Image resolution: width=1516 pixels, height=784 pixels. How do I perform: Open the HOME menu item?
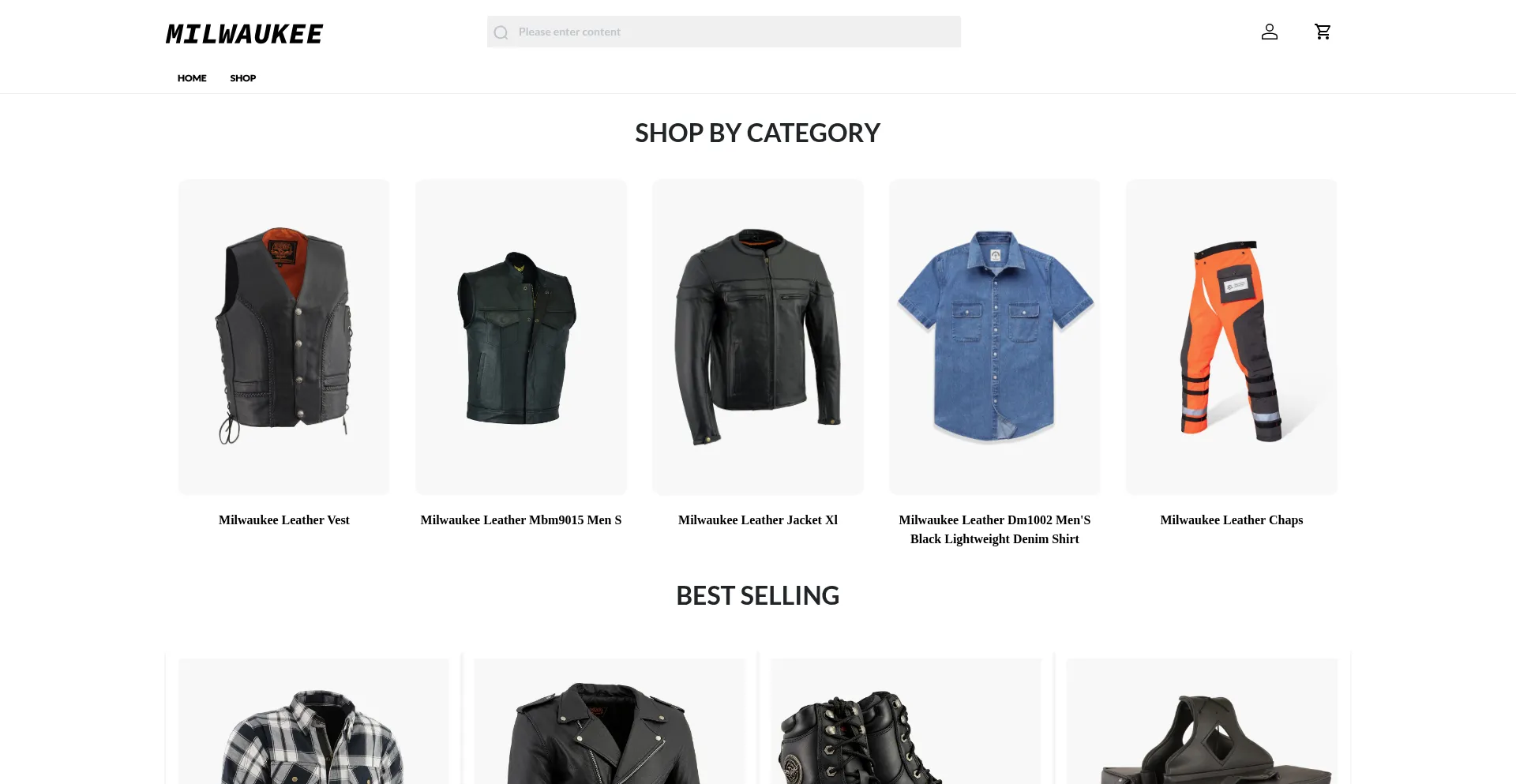[192, 78]
